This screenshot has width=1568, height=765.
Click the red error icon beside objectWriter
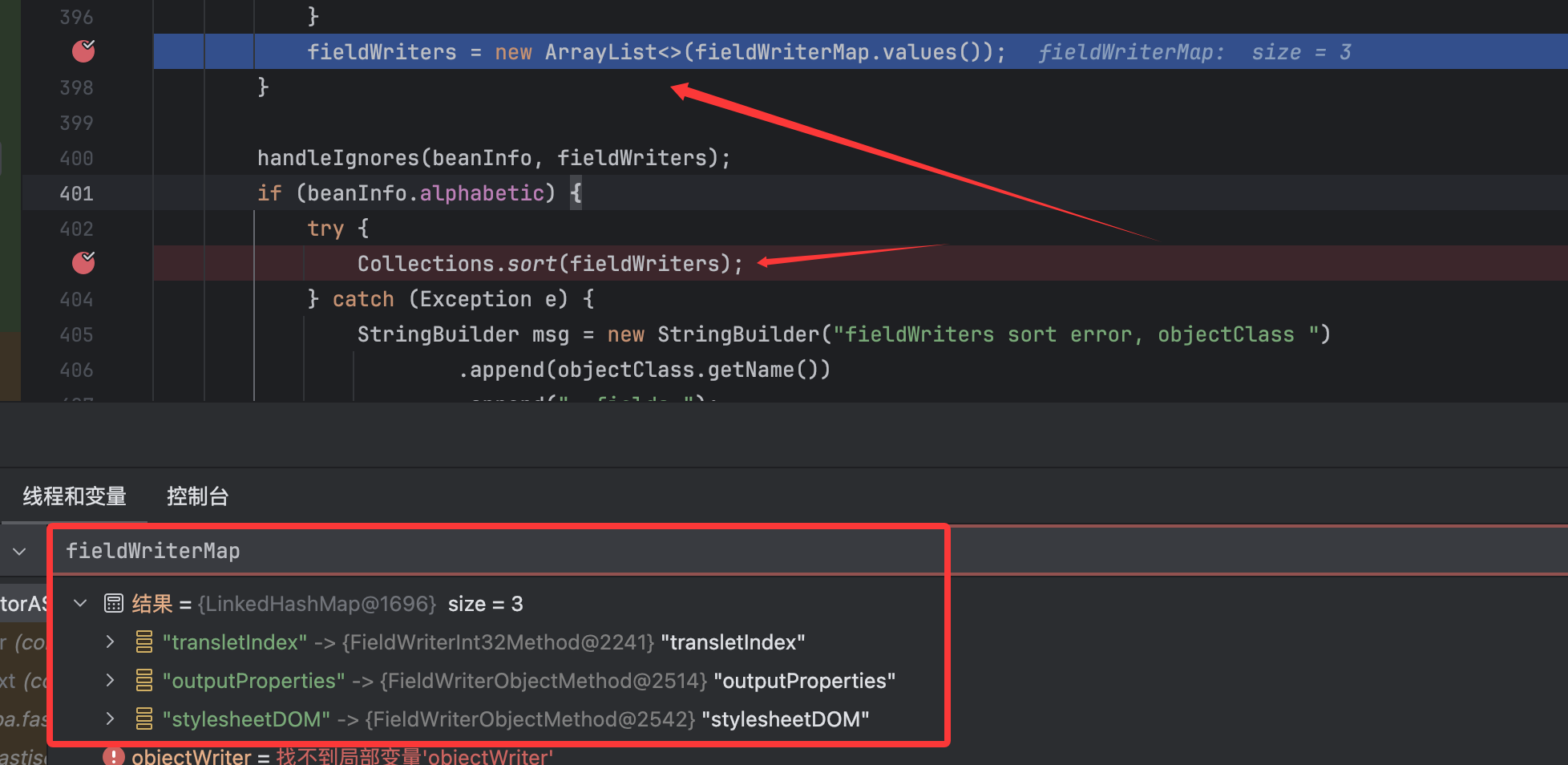(114, 755)
